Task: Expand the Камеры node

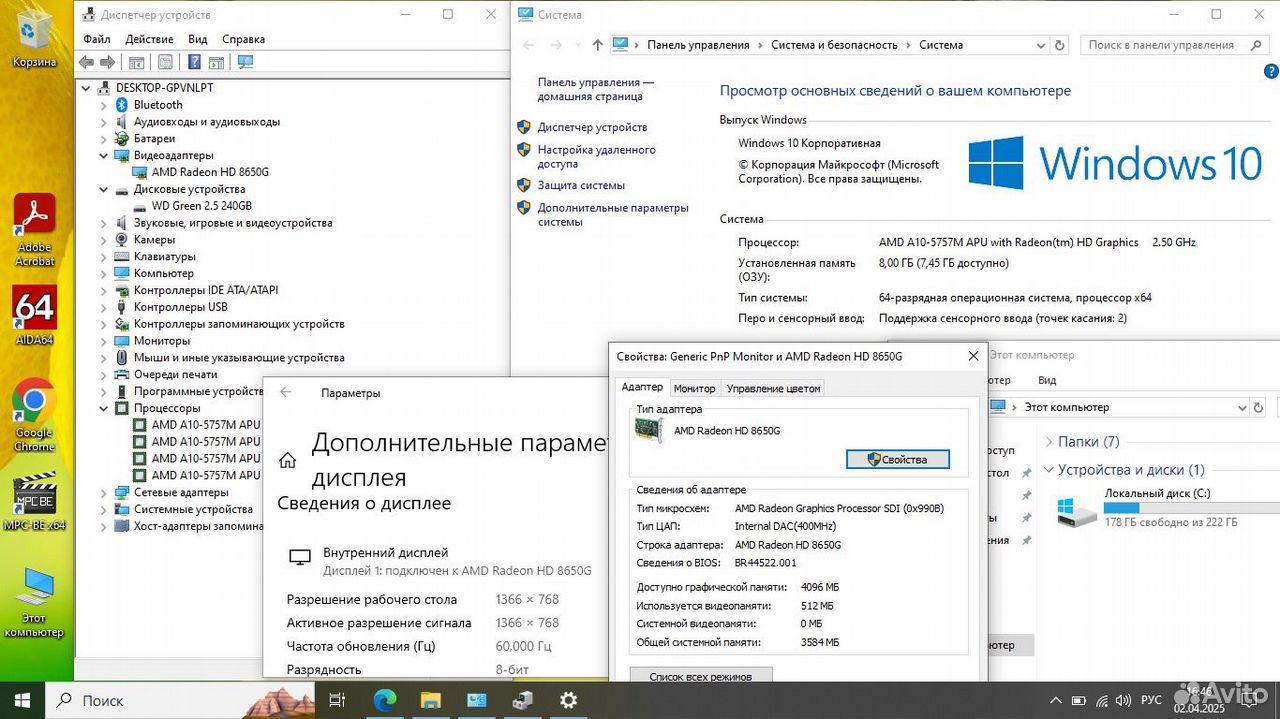Action: [104, 240]
